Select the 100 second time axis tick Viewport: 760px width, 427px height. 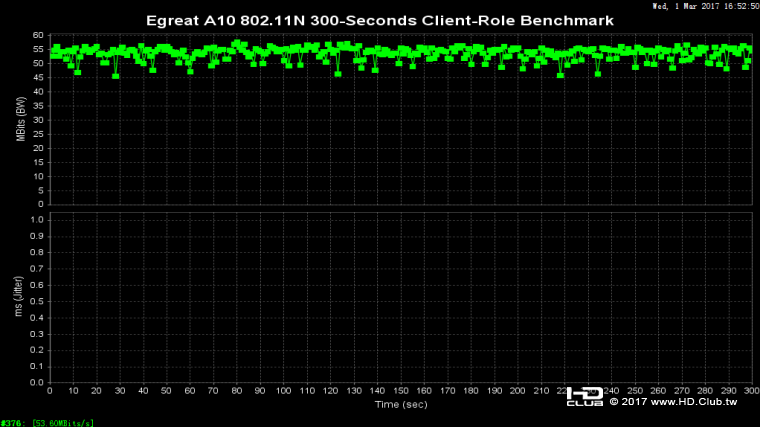click(x=284, y=390)
